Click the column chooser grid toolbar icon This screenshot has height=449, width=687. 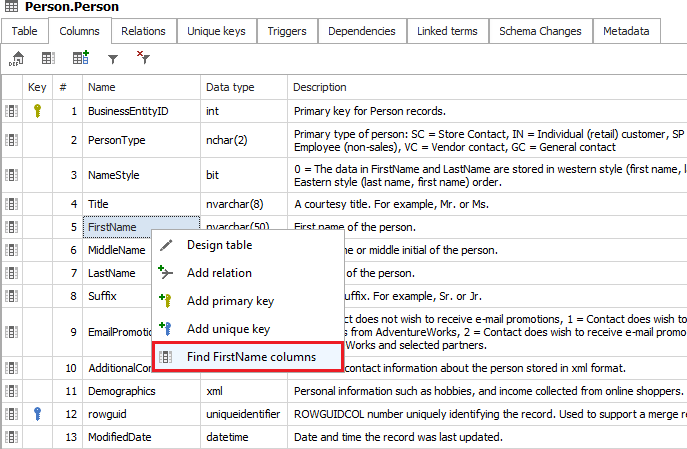tap(48, 59)
